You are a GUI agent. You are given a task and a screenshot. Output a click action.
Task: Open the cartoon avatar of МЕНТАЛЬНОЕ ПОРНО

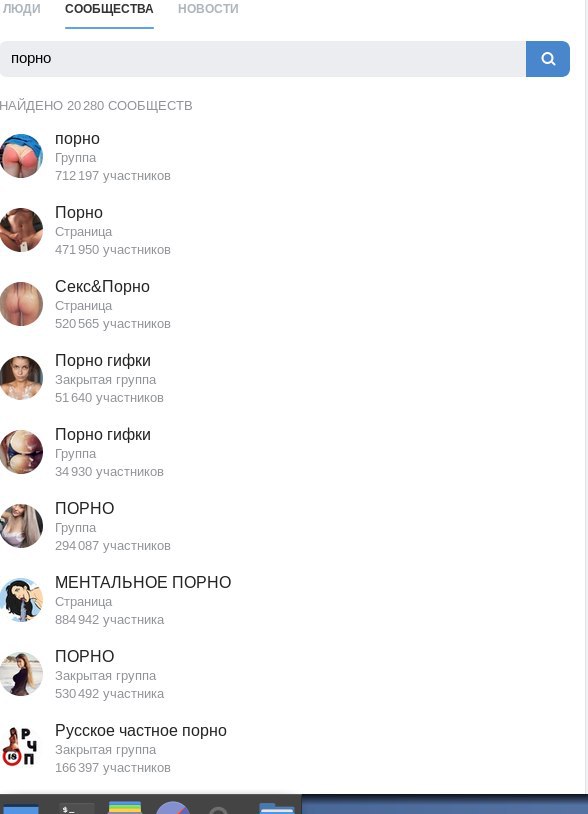pyautogui.click(x=21, y=600)
